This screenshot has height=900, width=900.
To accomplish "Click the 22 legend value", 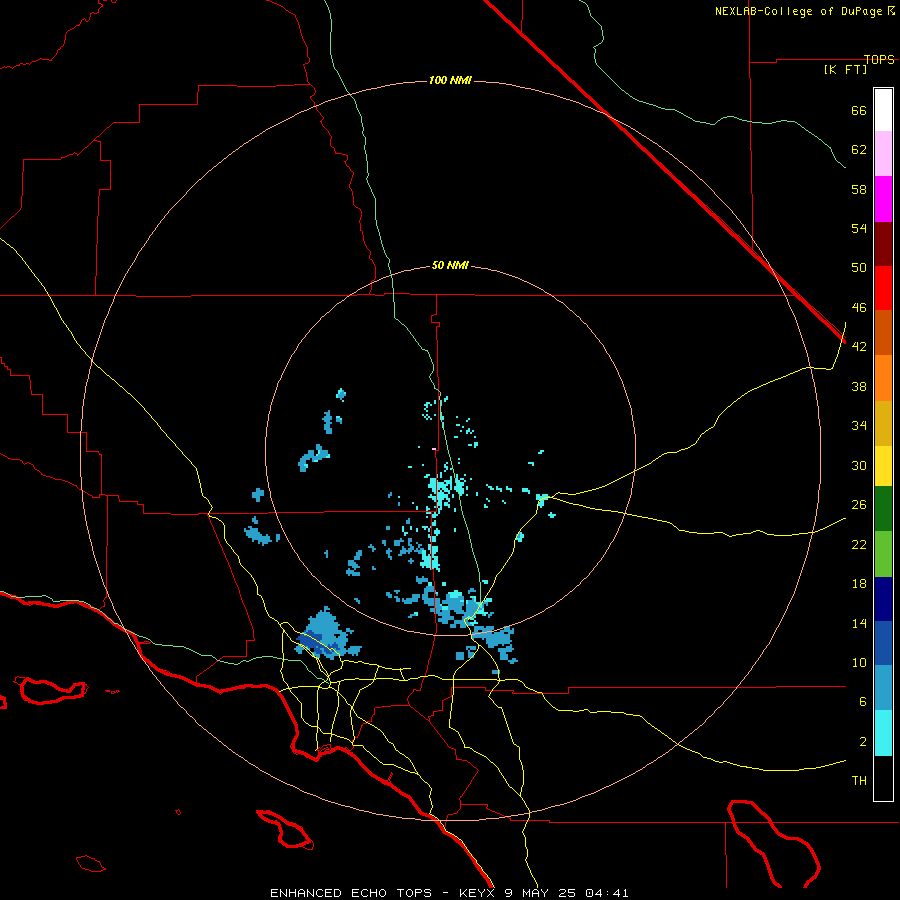I will [x=859, y=544].
